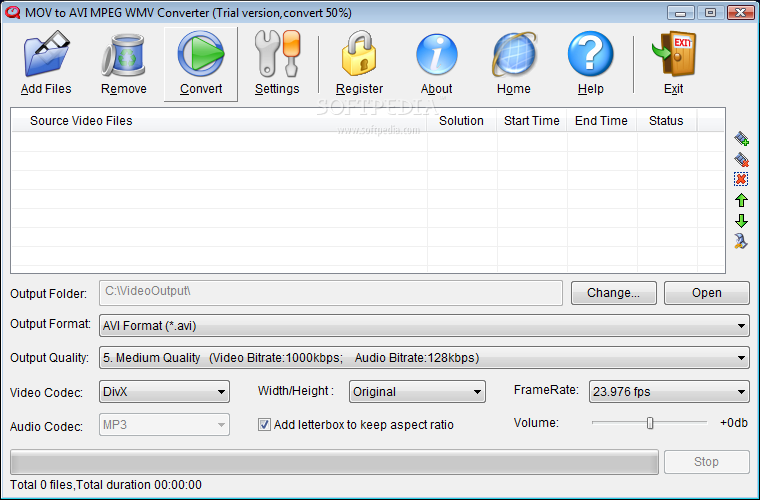Expand the Output Format dropdown
The width and height of the screenshot is (760, 500).
(x=424, y=326)
